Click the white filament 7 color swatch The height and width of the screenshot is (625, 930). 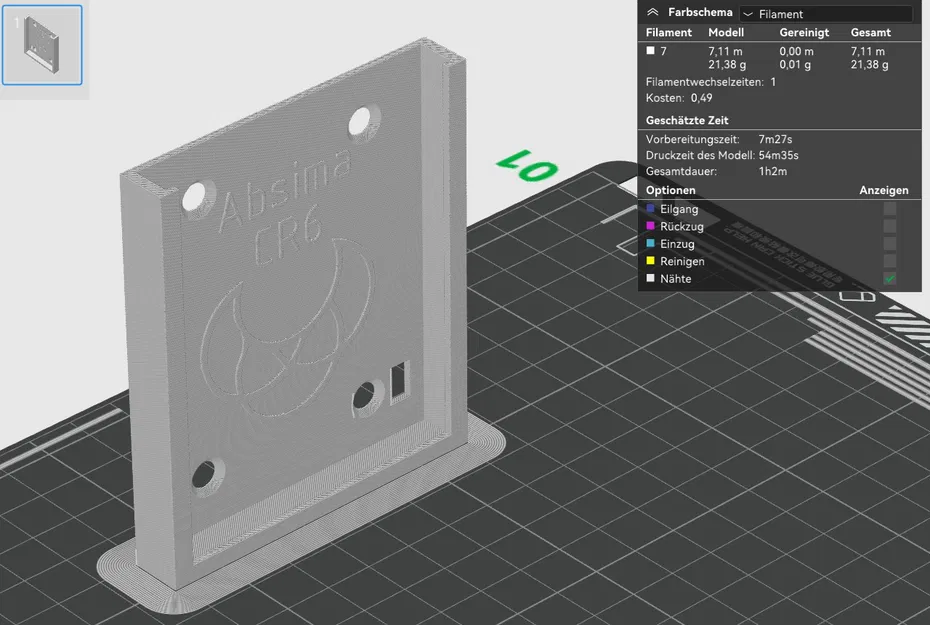tap(651, 51)
